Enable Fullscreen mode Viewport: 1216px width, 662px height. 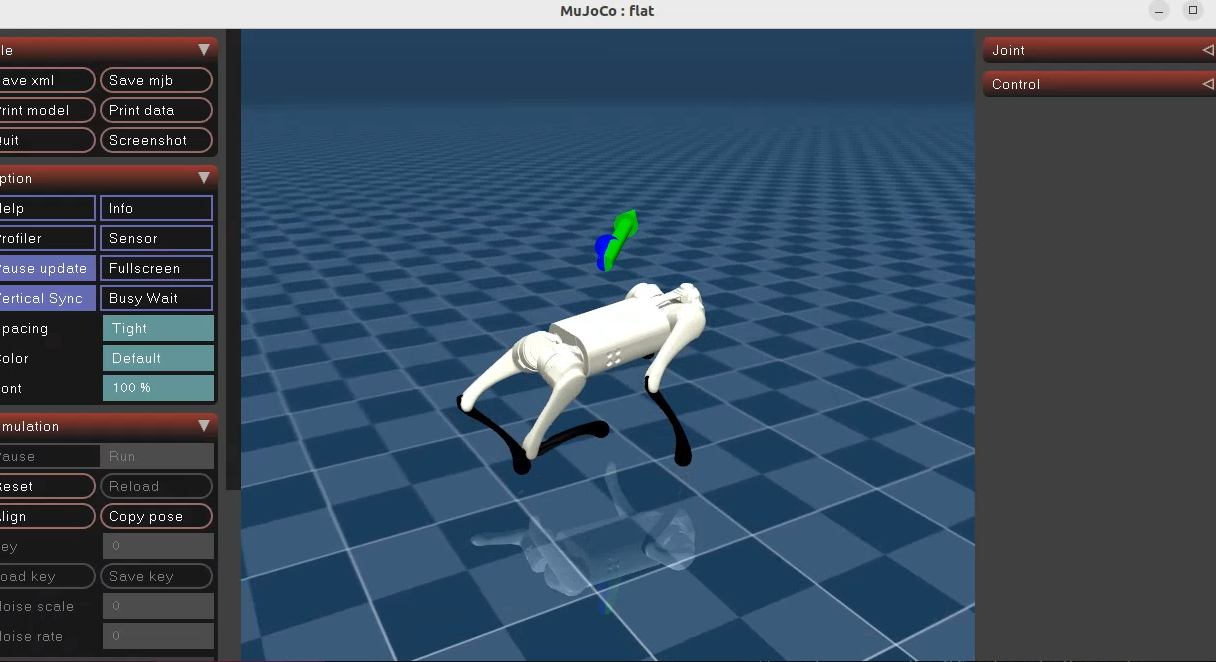pos(157,268)
